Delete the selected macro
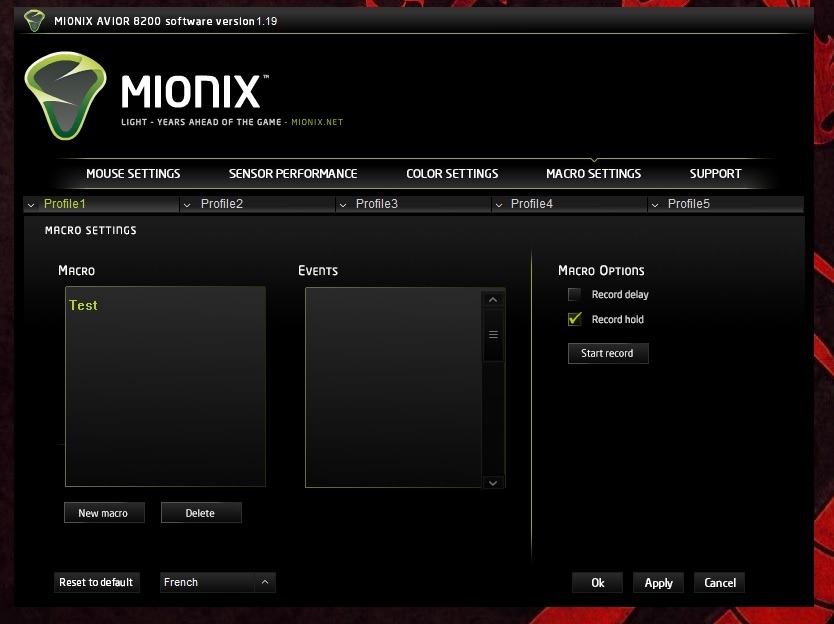 201,513
